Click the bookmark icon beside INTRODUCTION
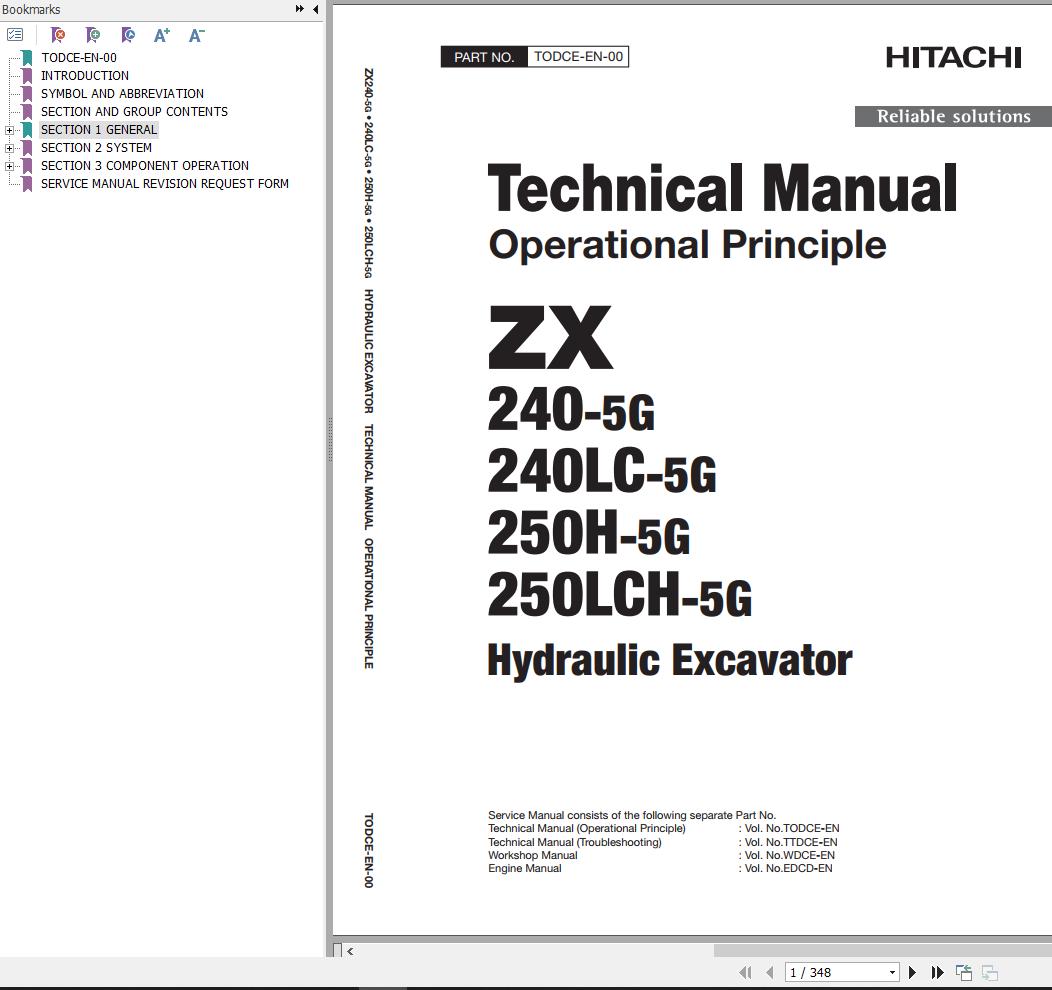 pyautogui.click(x=27, y=76)
